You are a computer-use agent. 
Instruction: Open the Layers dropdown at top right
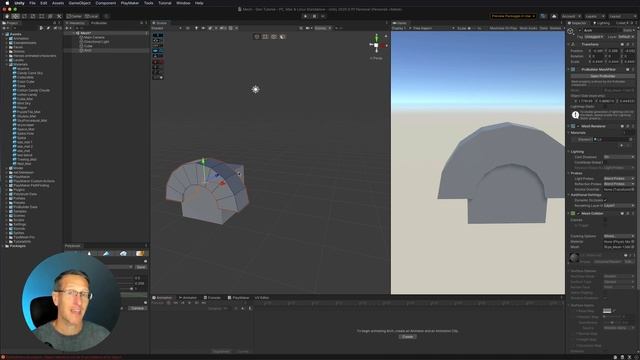(595, 16)
